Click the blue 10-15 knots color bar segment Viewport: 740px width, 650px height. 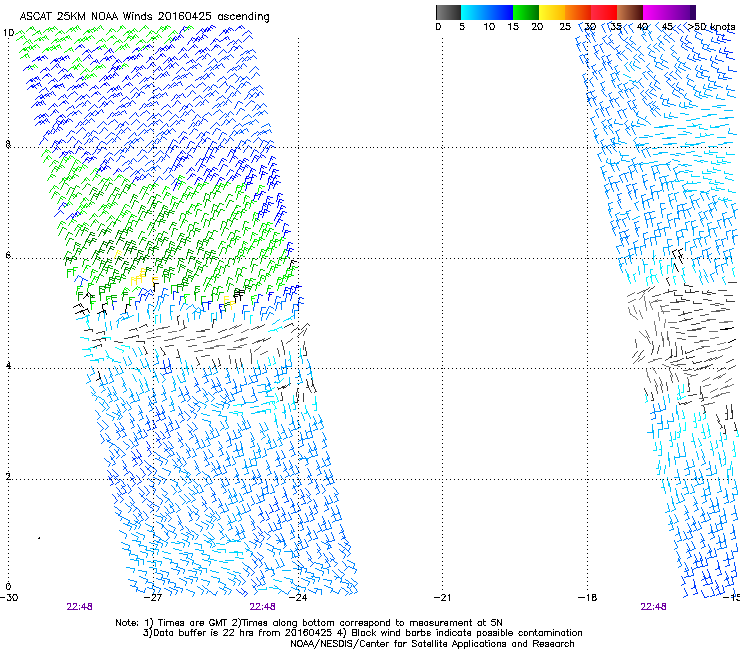500,12
